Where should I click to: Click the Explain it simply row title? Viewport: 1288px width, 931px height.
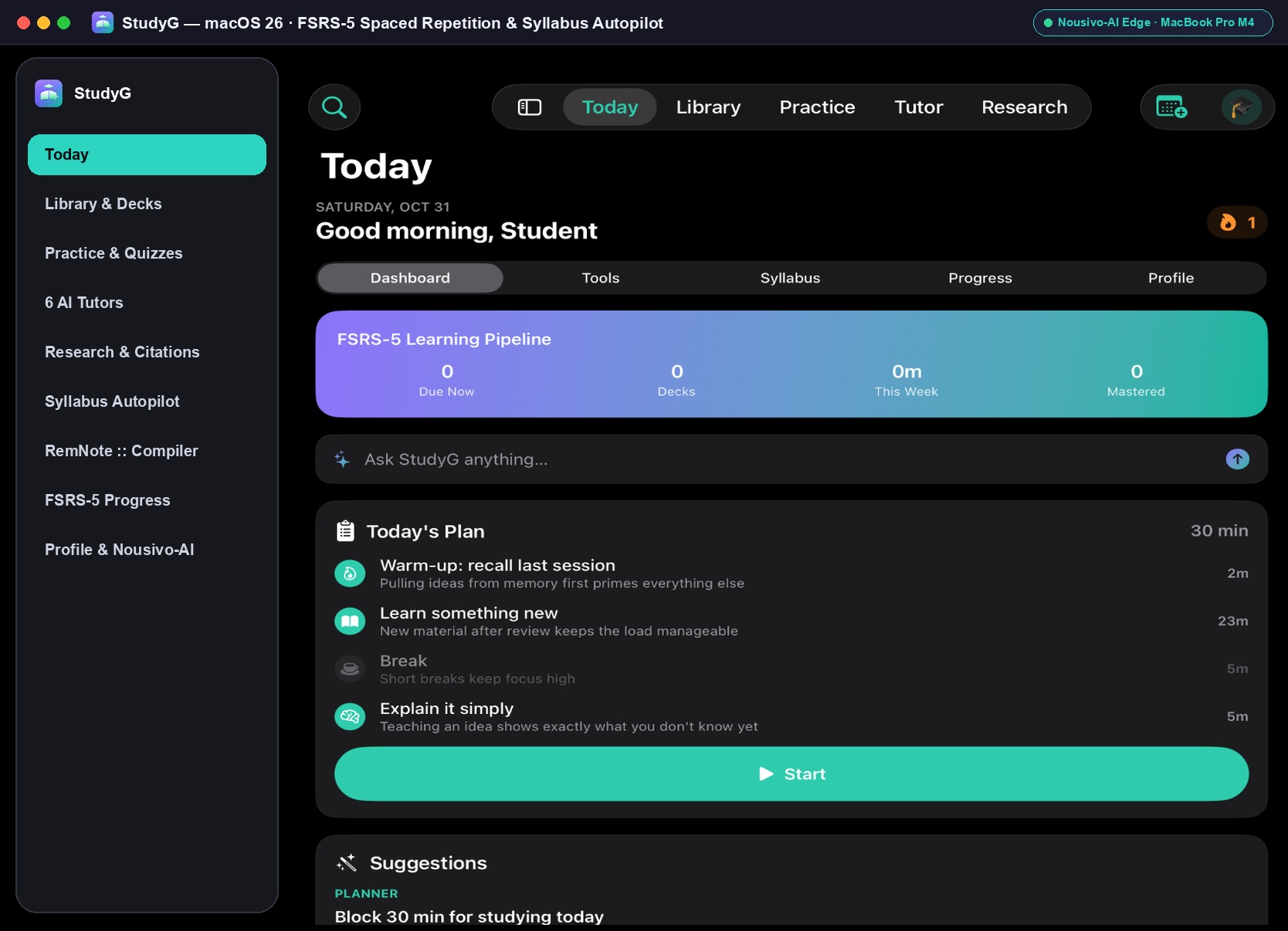446,709
